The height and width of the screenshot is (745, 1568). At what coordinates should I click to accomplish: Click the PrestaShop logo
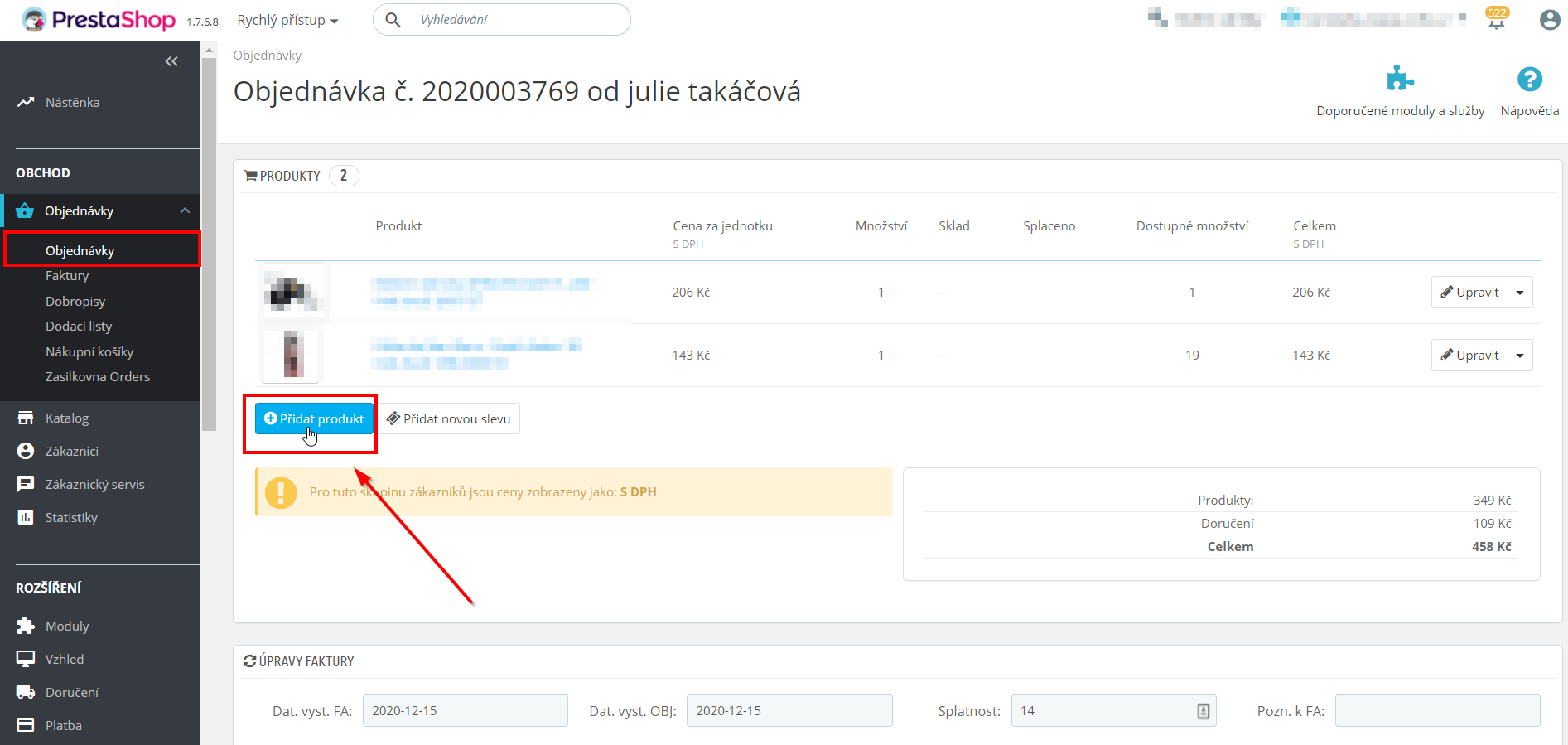(99, 20)
